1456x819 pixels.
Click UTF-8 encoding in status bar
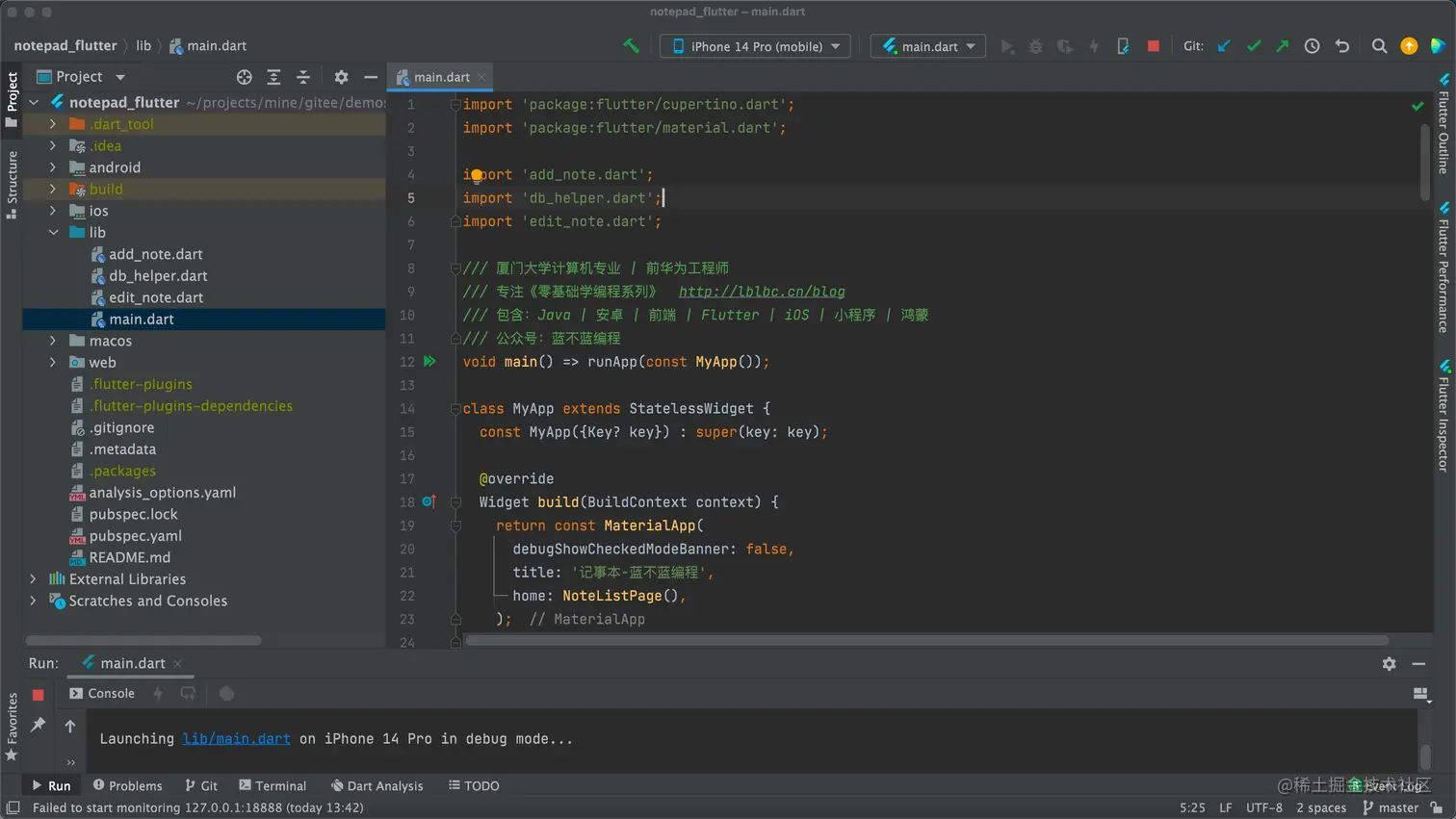point(1264,807)
